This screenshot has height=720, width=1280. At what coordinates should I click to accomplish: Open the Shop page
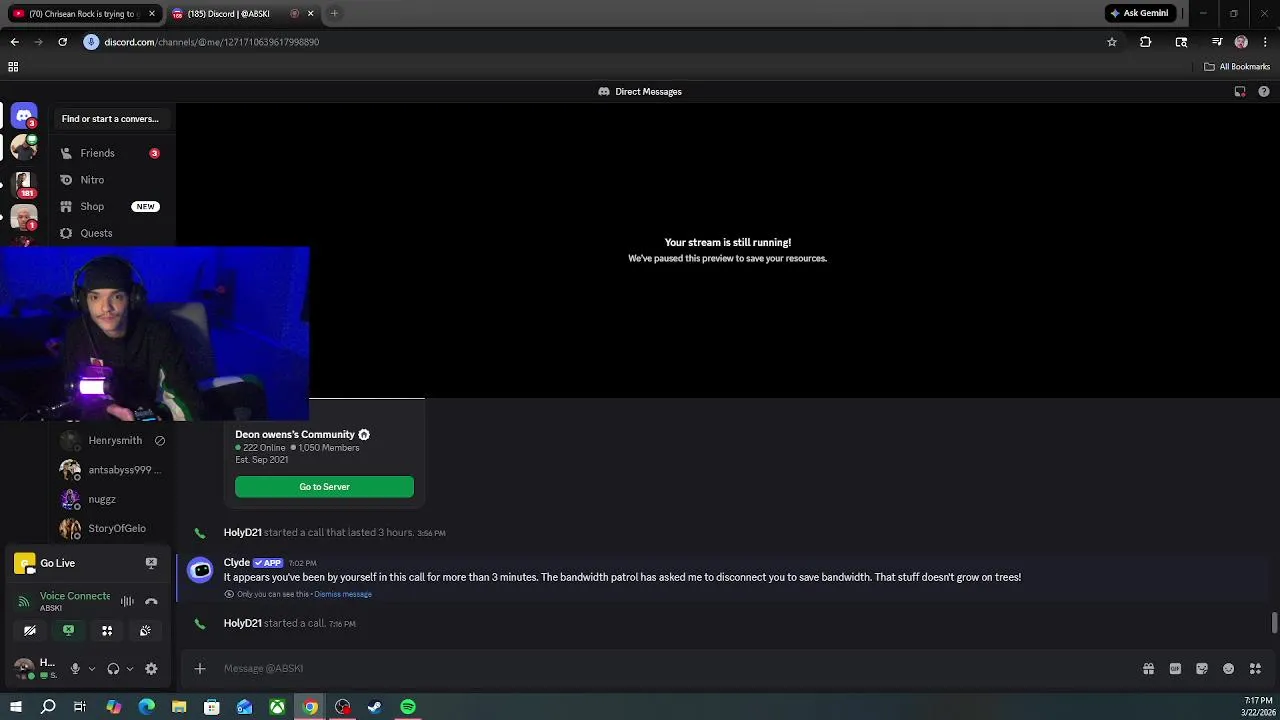110,206
